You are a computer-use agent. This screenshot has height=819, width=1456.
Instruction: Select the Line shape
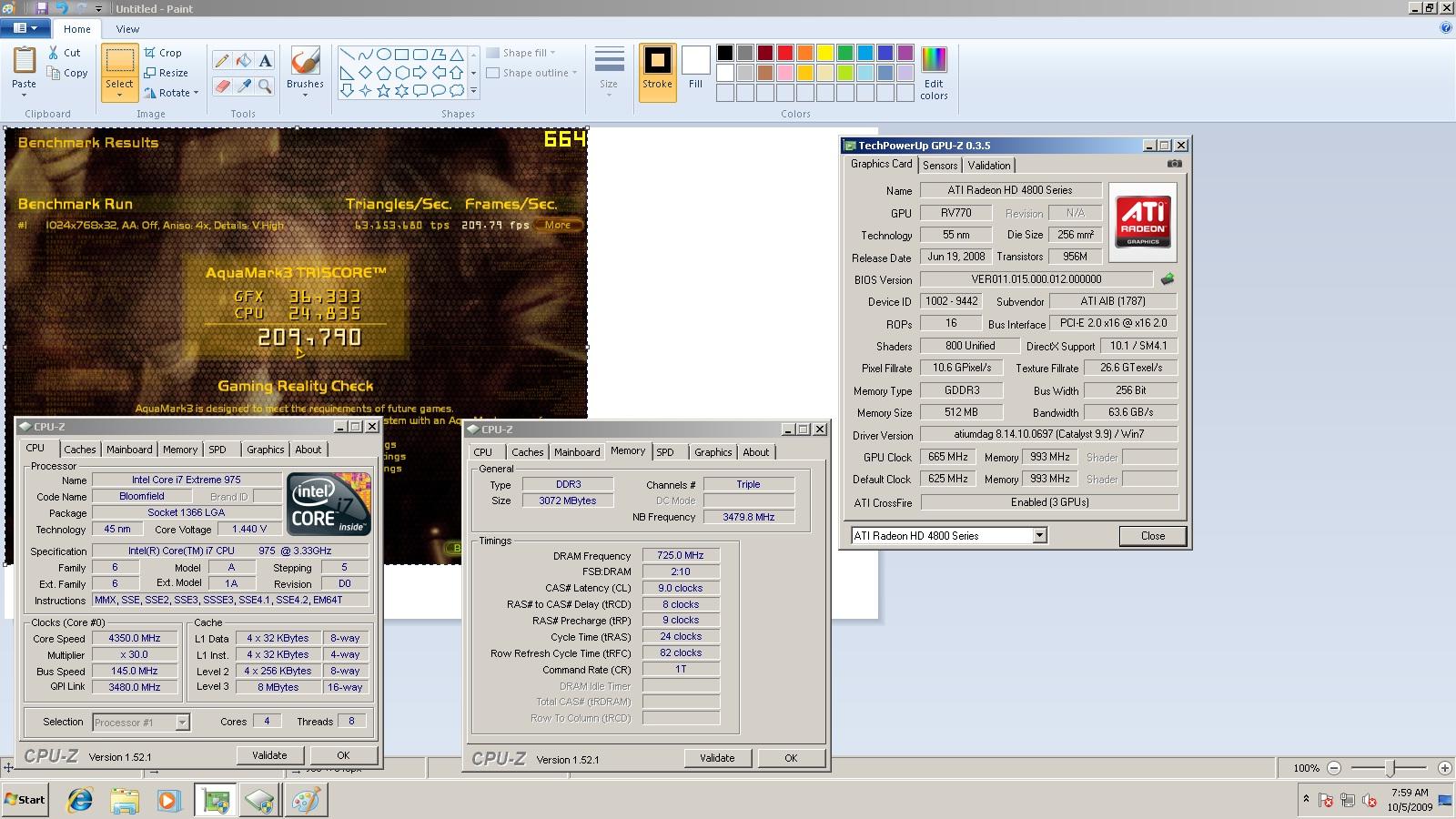[347, 55]
